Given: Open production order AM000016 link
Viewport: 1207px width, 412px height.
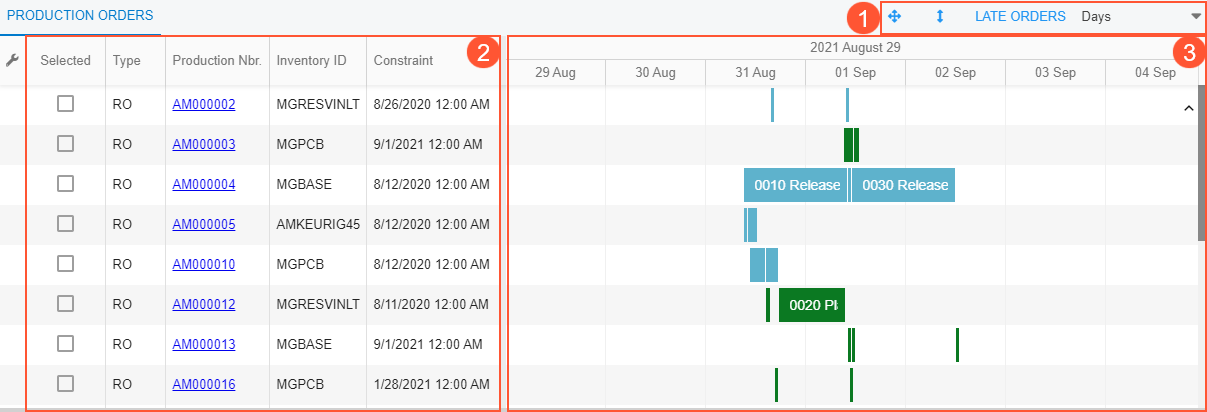Looking at the screenshot, I should tap(204, 384).
